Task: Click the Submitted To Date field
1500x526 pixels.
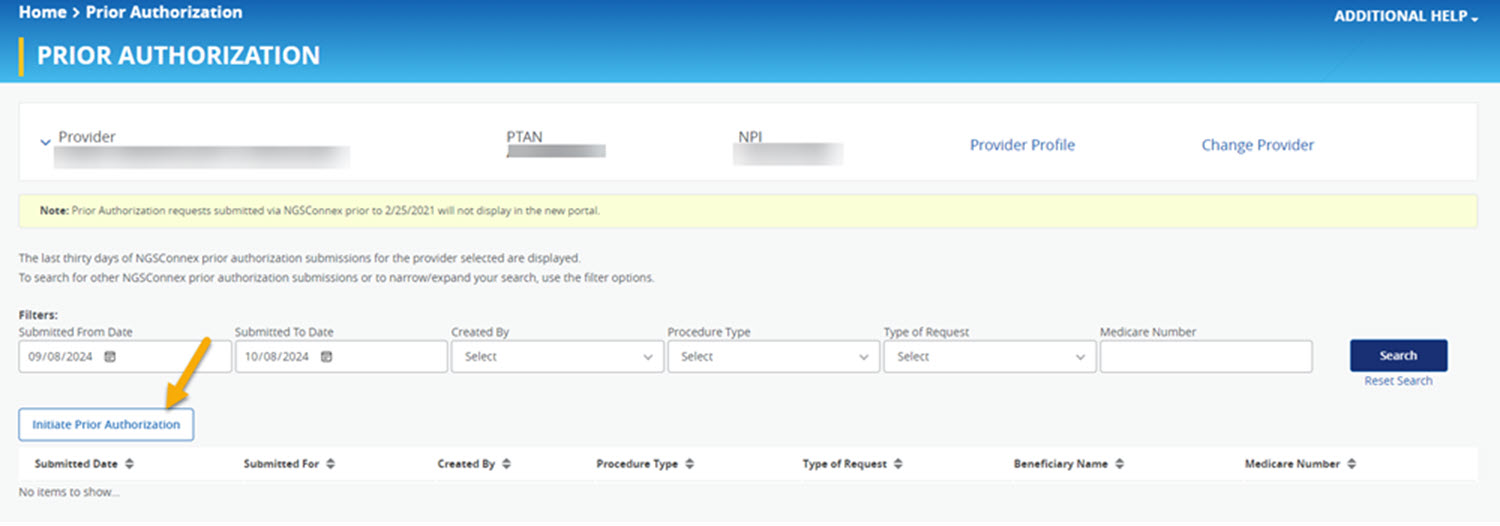Action: pyautogui.click(x=341, y=357)
